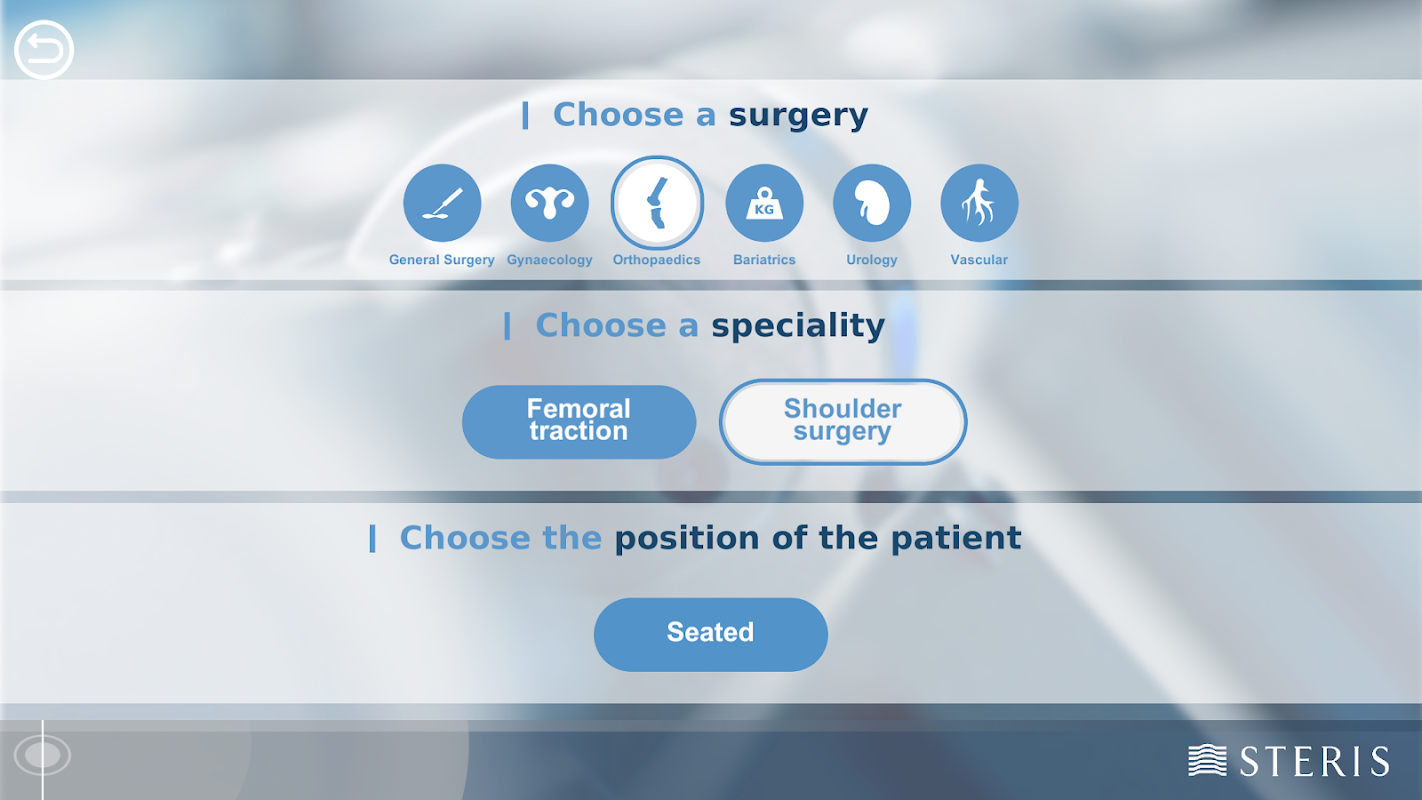1422x800 pixels.
Task: Click the STERIS logo
Action: point(1289,761)
